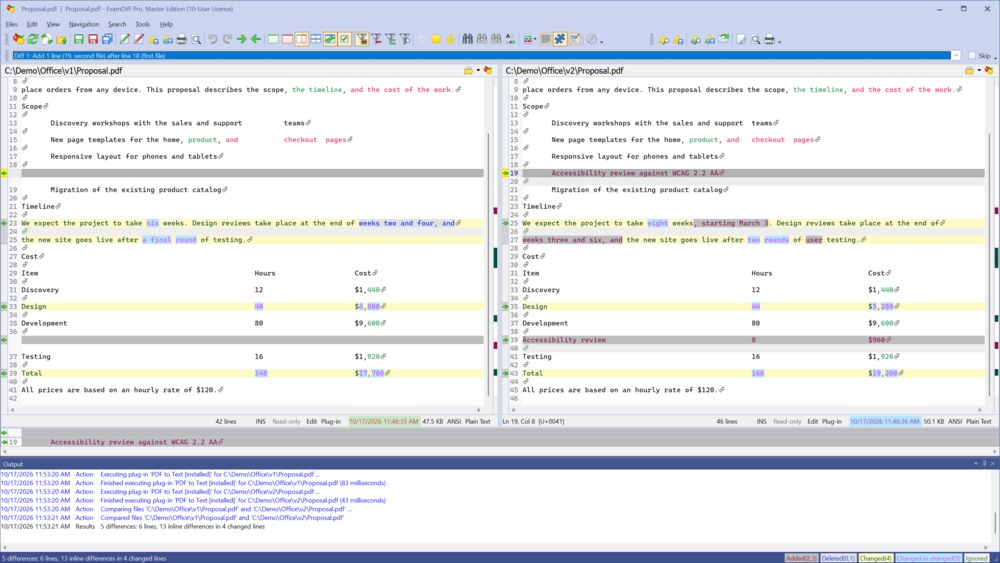Click Plug-in in right pane status bar
Image resolution: width=1000 pixels, height=563 pixels.
pos(831,421)
